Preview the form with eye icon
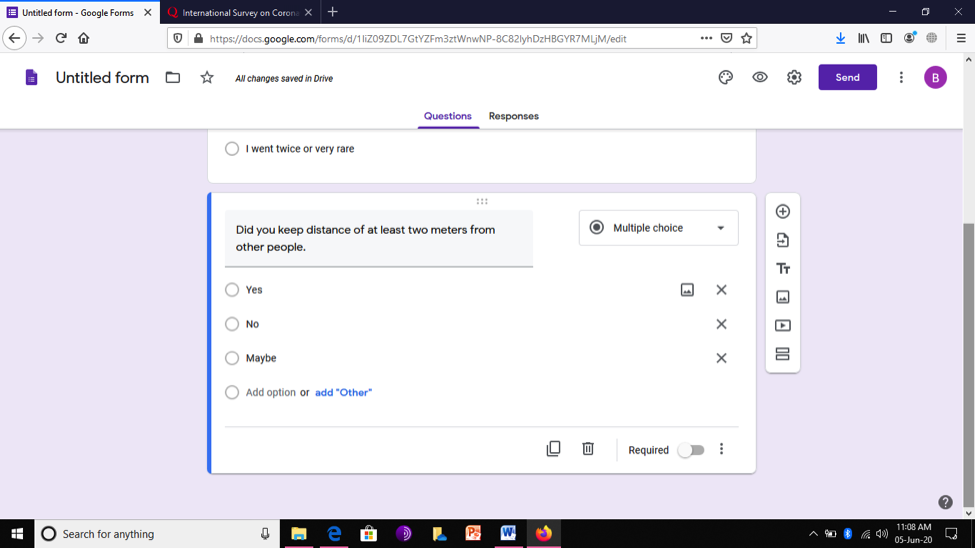This screenshot has height=549, width=975. click(x=760, y=78)
